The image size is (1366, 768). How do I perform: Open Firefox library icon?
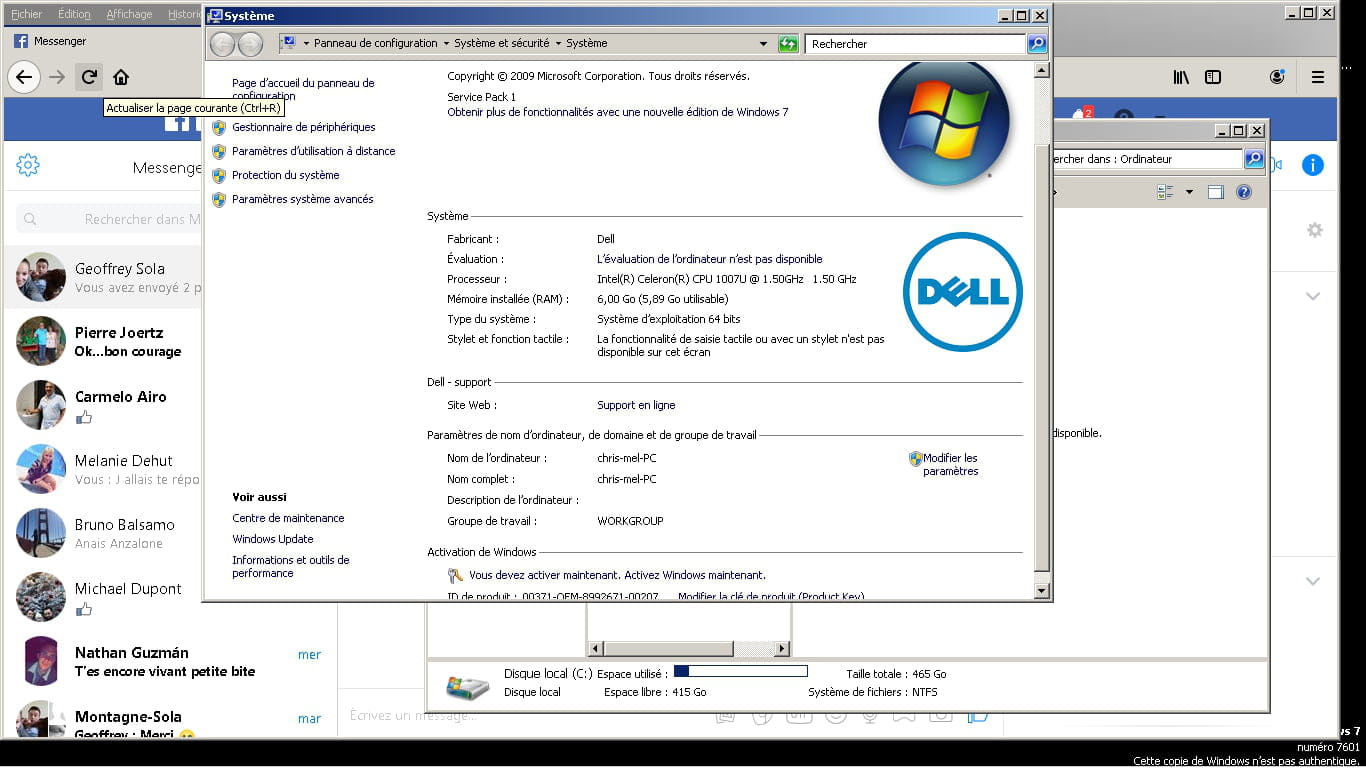point(1181,77)
